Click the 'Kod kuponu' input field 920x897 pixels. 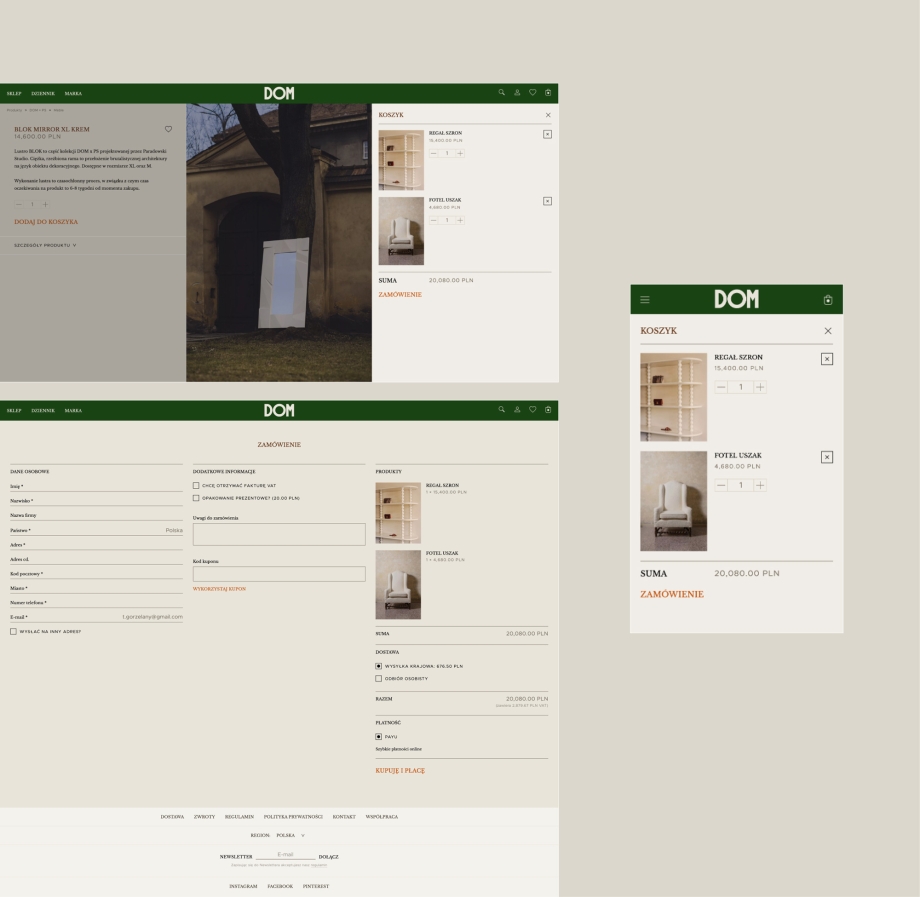click(x=279, y=574)
